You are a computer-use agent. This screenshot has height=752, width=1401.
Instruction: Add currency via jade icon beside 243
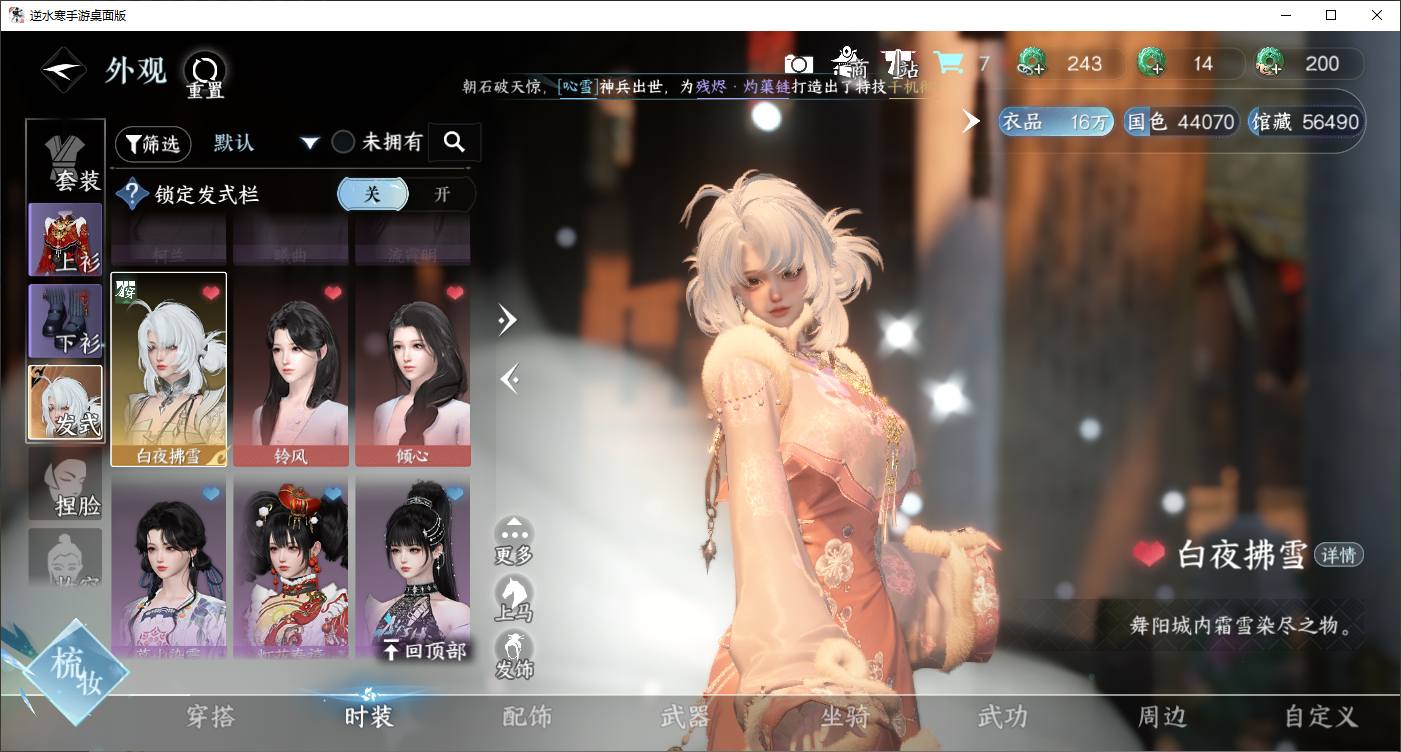1031,63
